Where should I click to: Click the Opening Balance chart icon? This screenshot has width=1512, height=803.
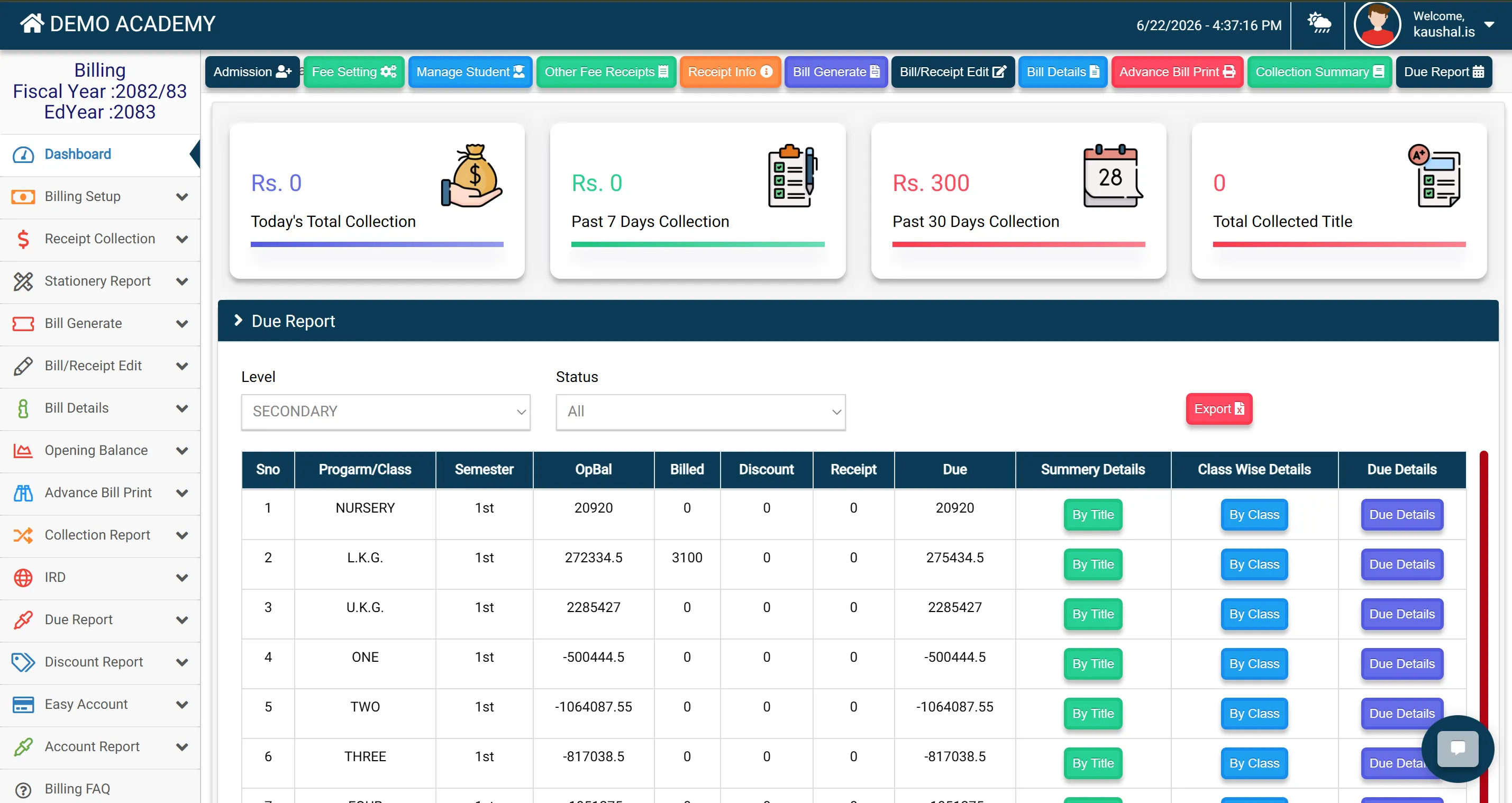tap(23, 450)
